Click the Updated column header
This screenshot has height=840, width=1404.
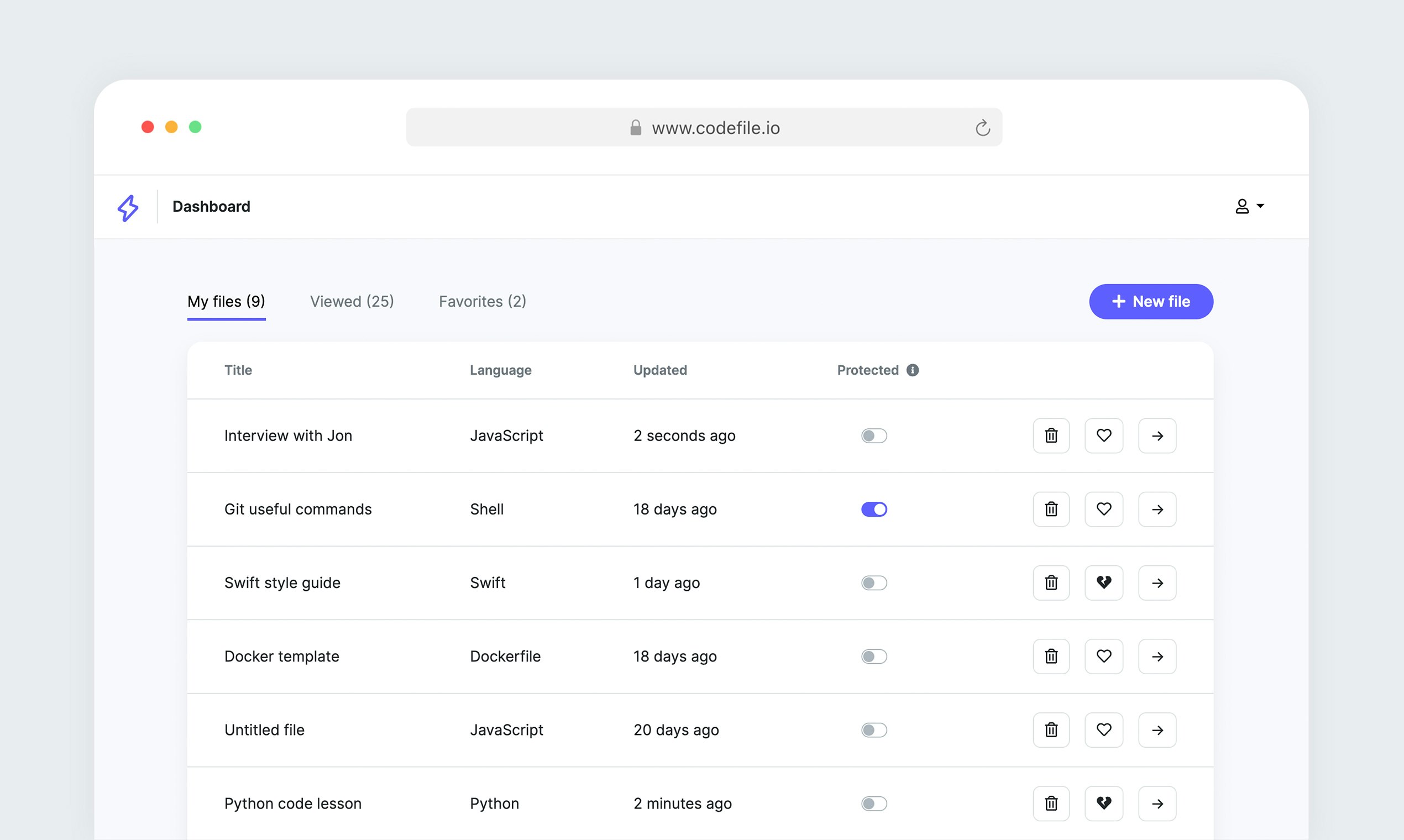660,370
